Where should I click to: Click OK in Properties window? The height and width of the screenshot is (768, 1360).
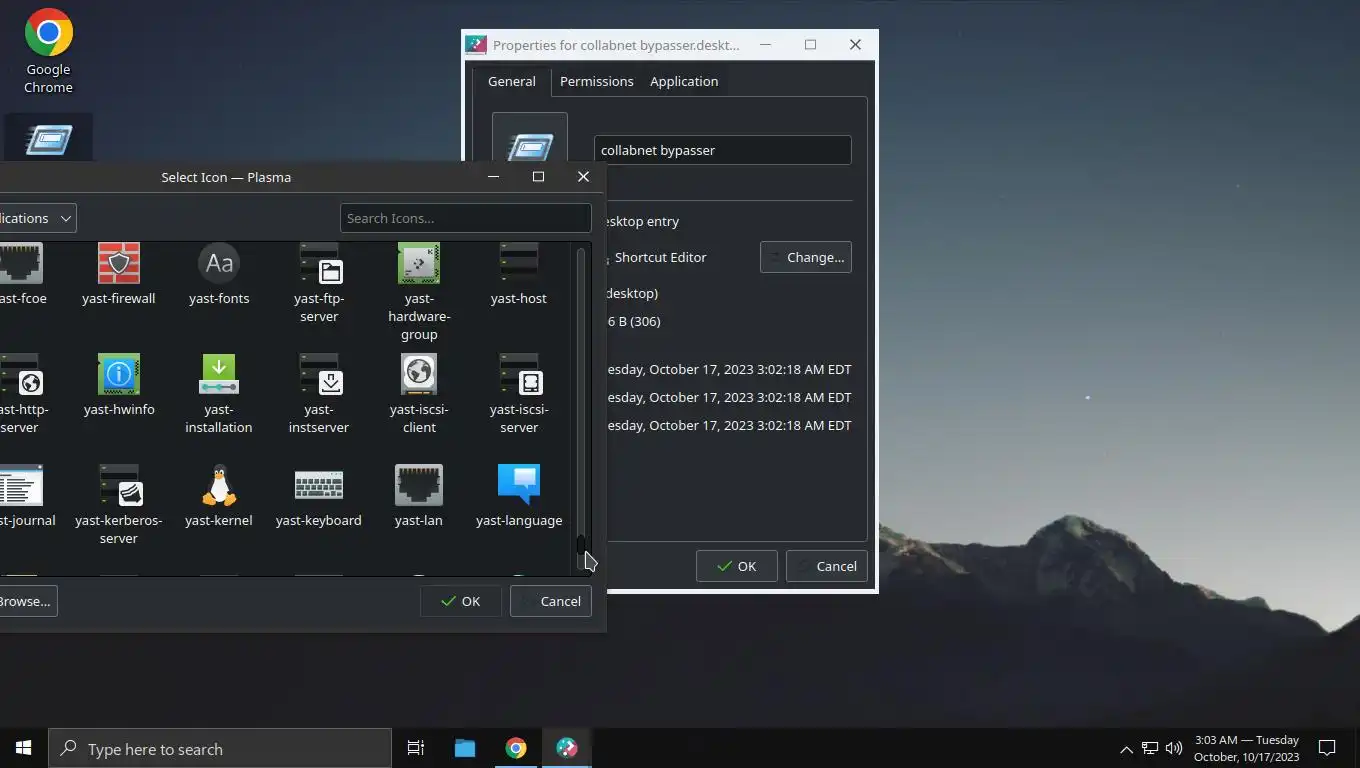[737, 566]
